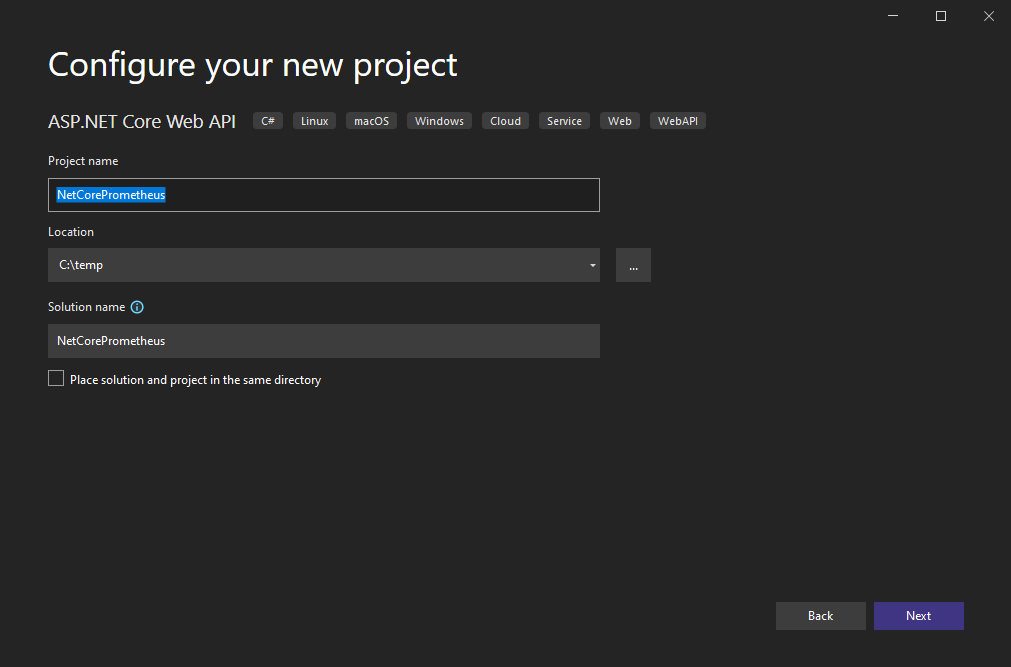Click the Configure your new project title
The height and width of the screenshot is (667, 1011).
253,66
